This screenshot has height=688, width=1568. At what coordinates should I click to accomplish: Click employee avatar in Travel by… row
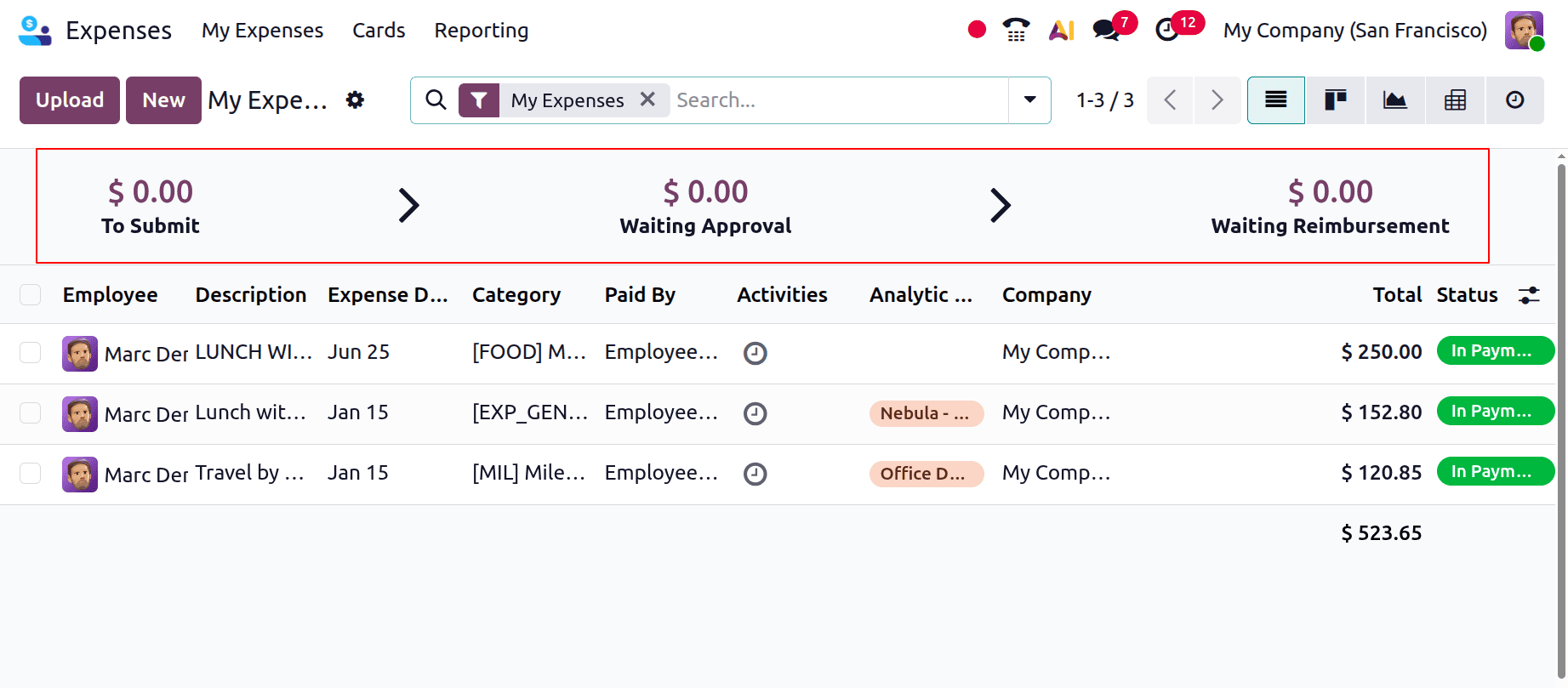click(x=80, y=475)
